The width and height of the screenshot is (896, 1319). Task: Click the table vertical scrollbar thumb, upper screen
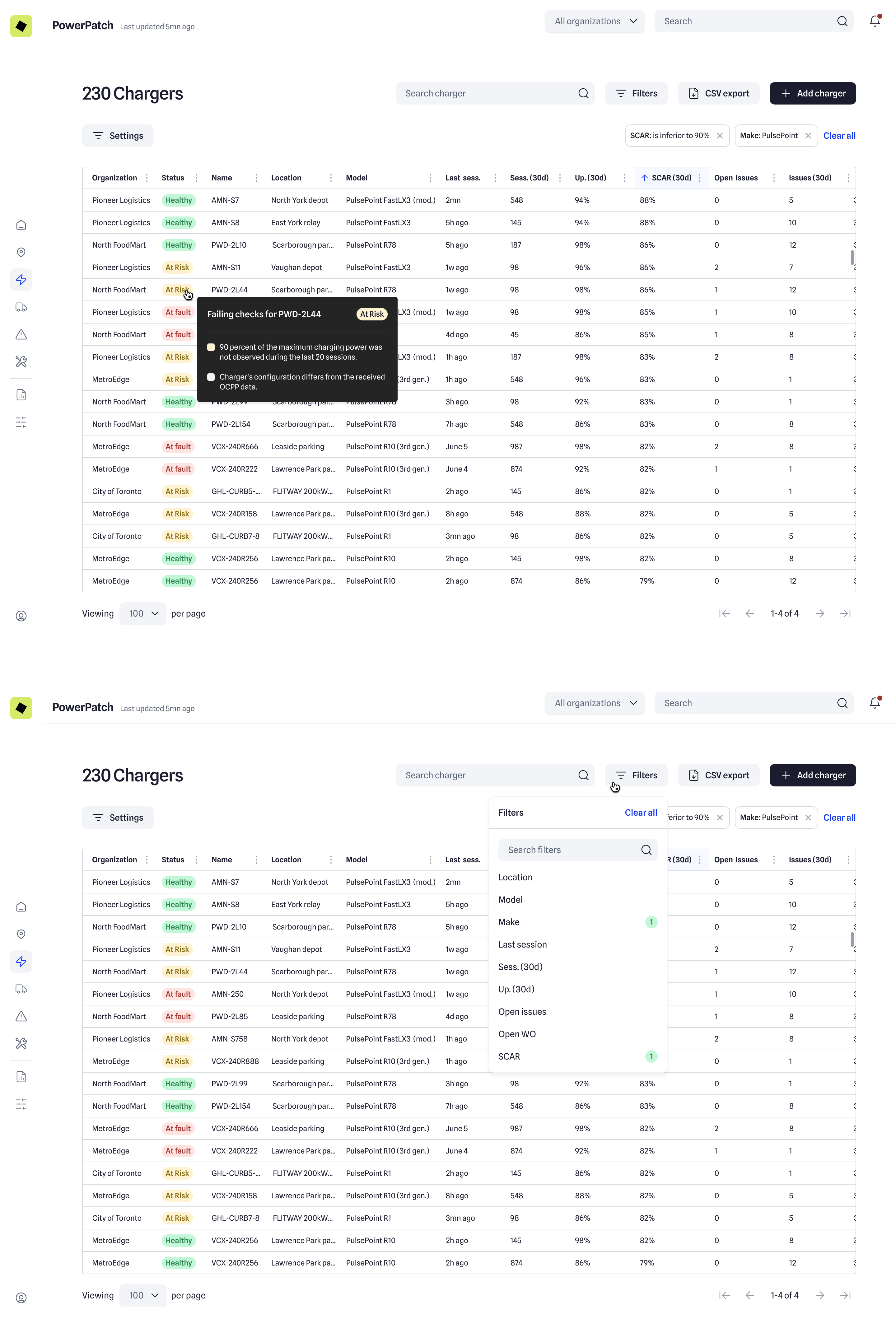852,257
